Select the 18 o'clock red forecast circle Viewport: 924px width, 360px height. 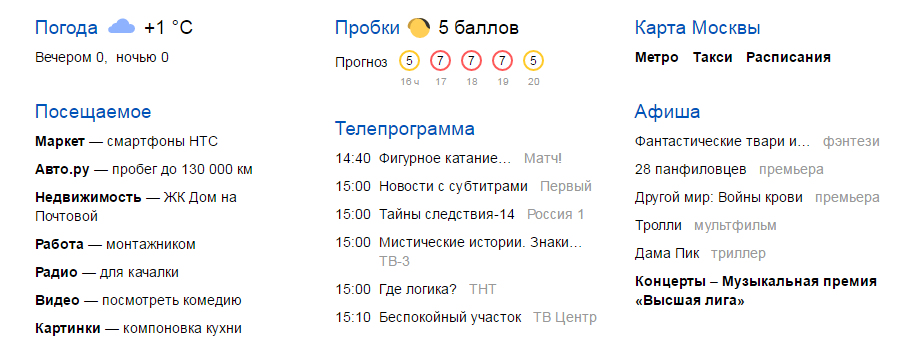point(471,60)
